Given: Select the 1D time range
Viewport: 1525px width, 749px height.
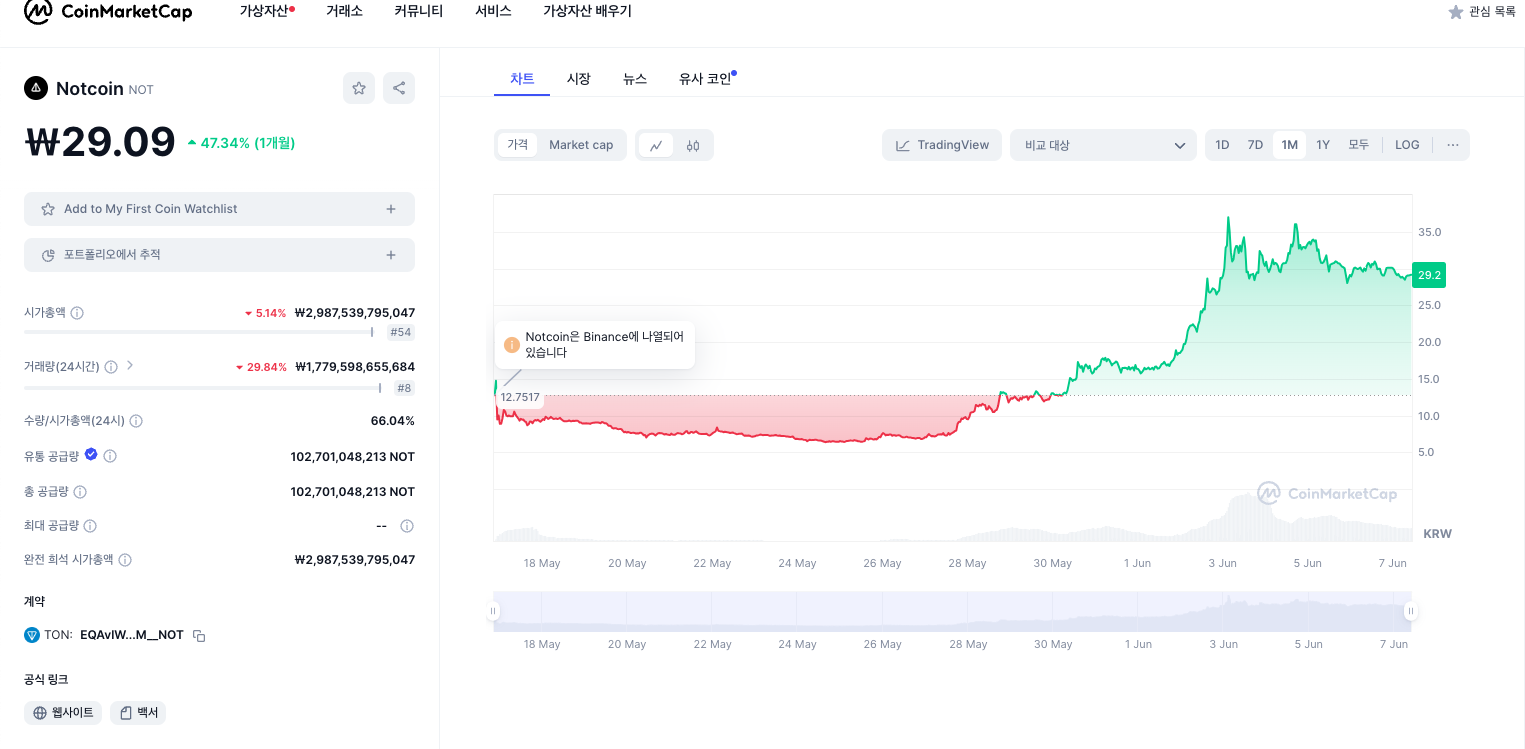Looking at the screenshot, I should pos(1222,145).
